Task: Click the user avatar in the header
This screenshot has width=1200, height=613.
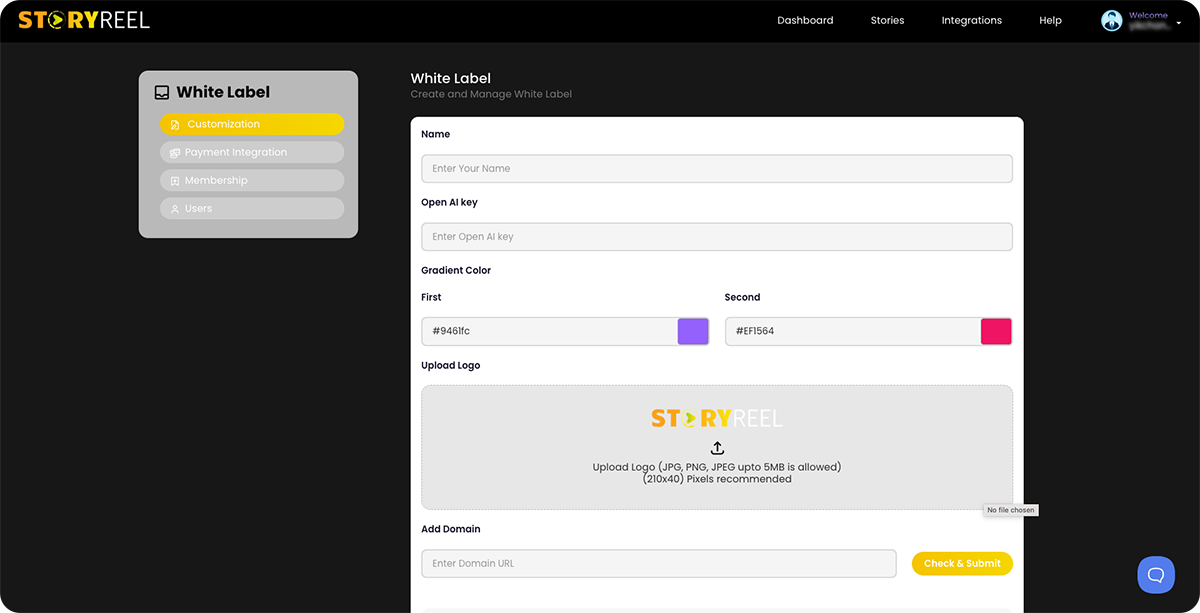Action: 1111,19
